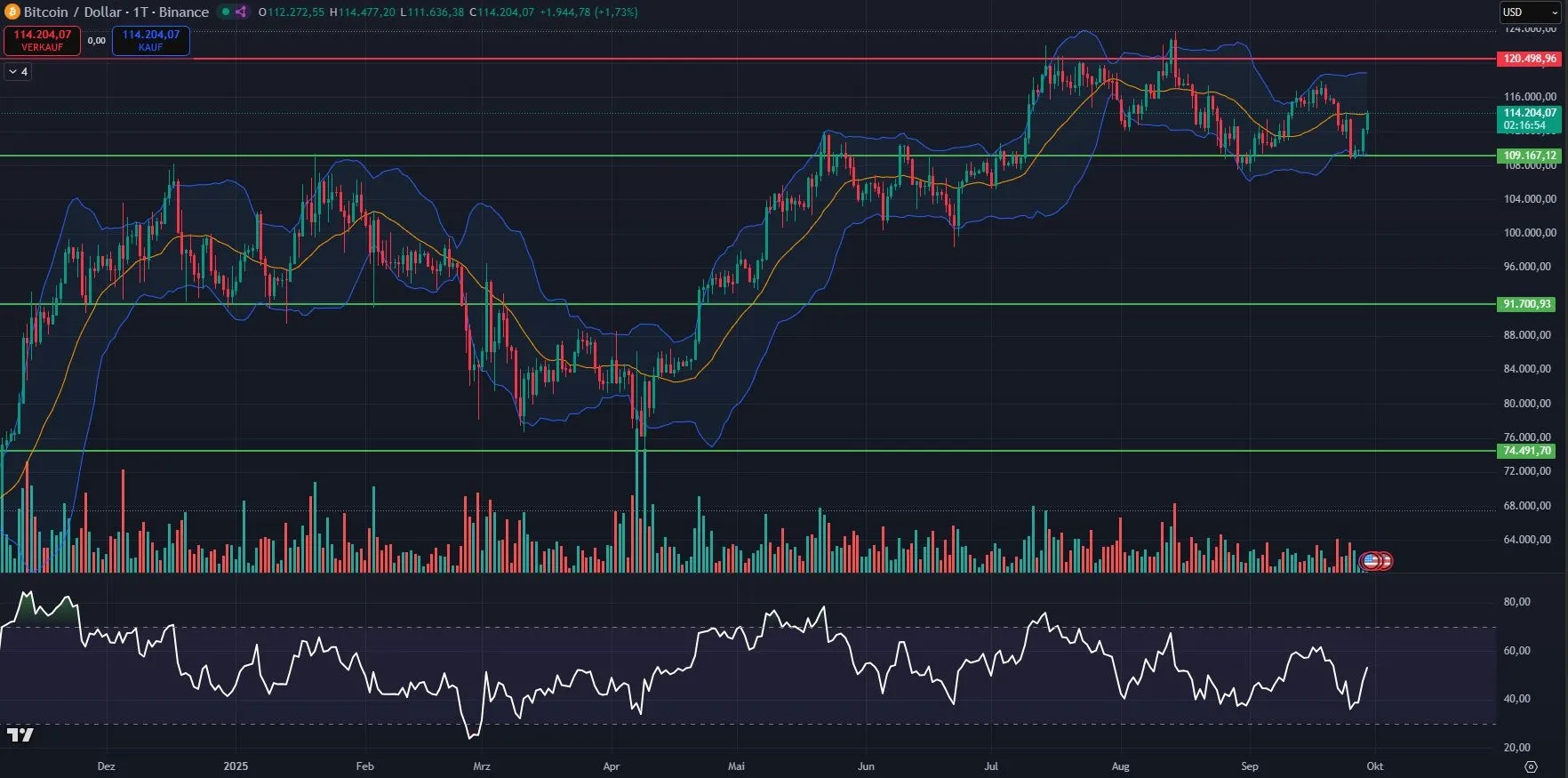Click the TradingView logo in the corner
Image resolution: width=1568 pixels, height=778 pixels.
coord(20,734)
